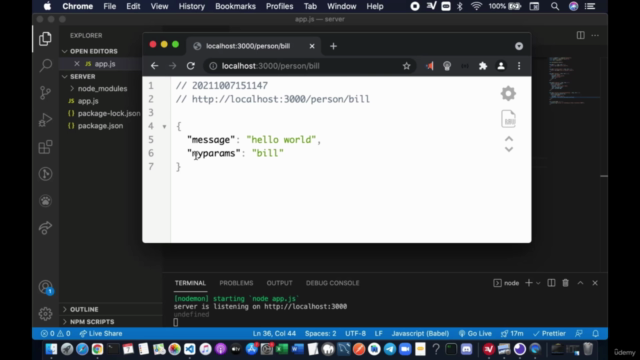640x360 pixels.
Task: Open the editor more actions ellipsis
Action: 595,35
